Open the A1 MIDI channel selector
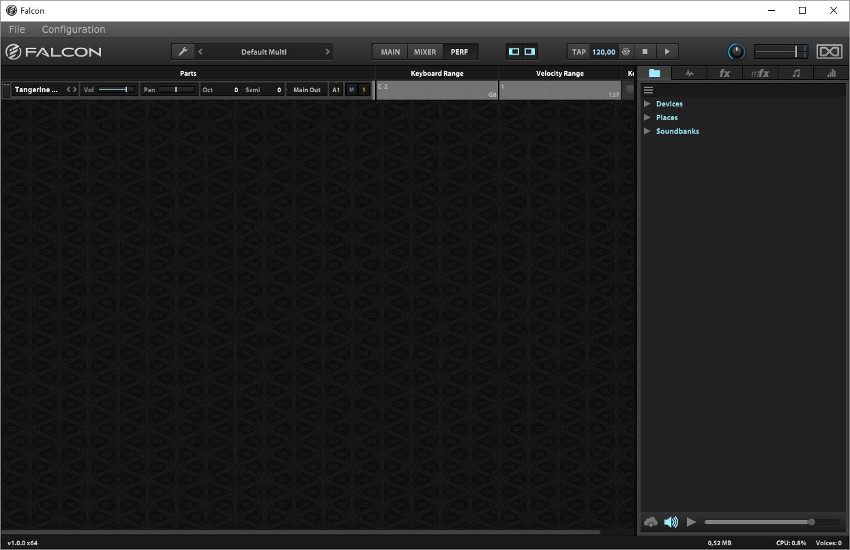Image resolution: width=850 pixels, height=550 pixels. pyautogui.click(x=336, y=89)
